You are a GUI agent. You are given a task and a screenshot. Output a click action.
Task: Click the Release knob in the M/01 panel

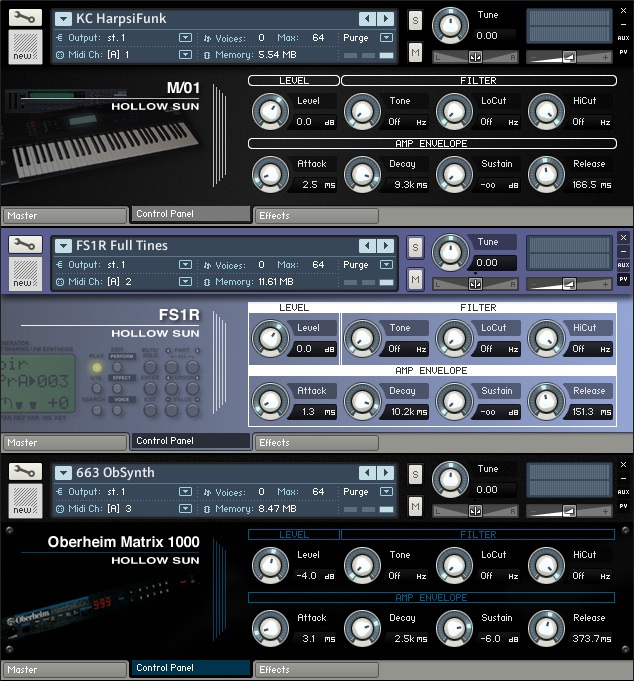tap(546, 175)
